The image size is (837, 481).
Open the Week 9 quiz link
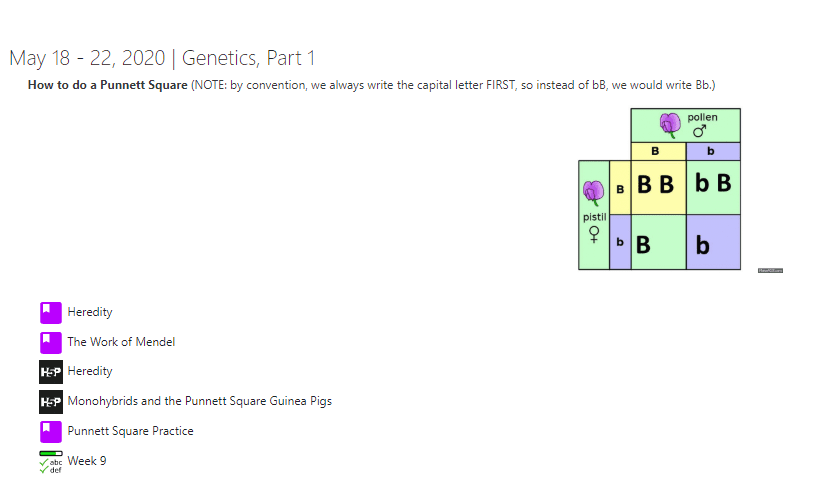[87, 461]
